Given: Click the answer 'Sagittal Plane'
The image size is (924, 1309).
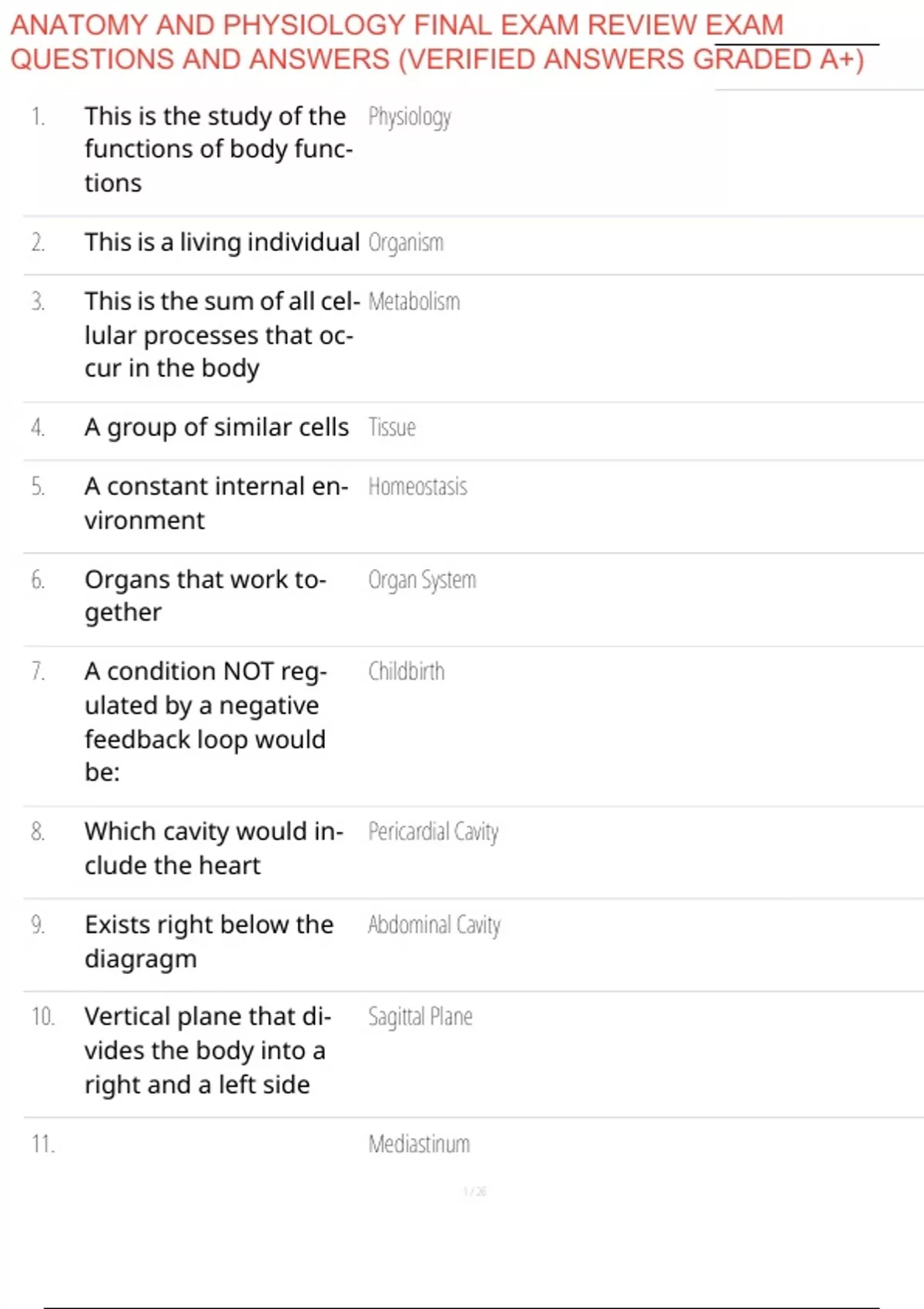Looking at the screenshot, I should 420,1017.
